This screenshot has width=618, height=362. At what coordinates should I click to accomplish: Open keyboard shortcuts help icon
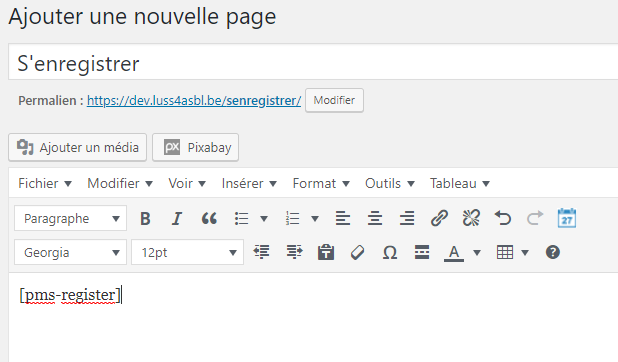click(553, 252)
